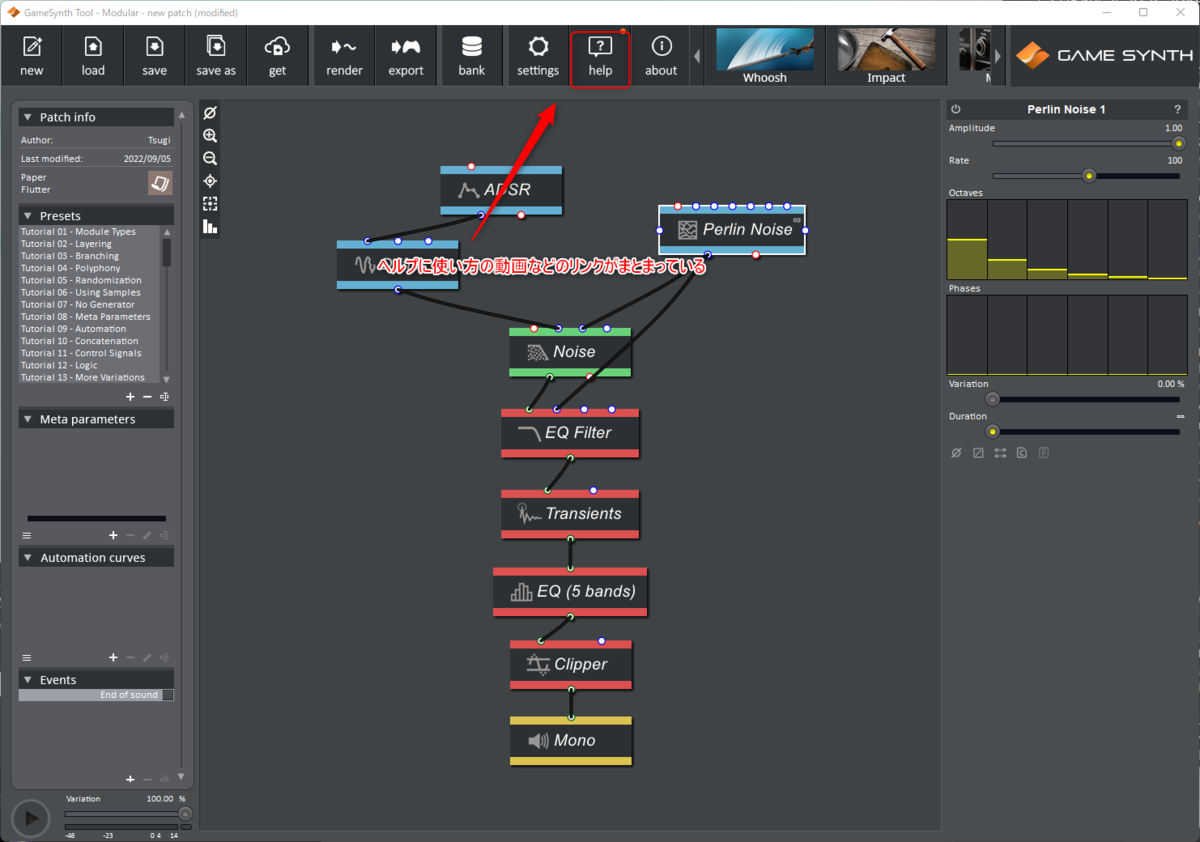Open Perlin Noise 1 help question mark
1200x842 pixels.
click(x=1177, y=109)
